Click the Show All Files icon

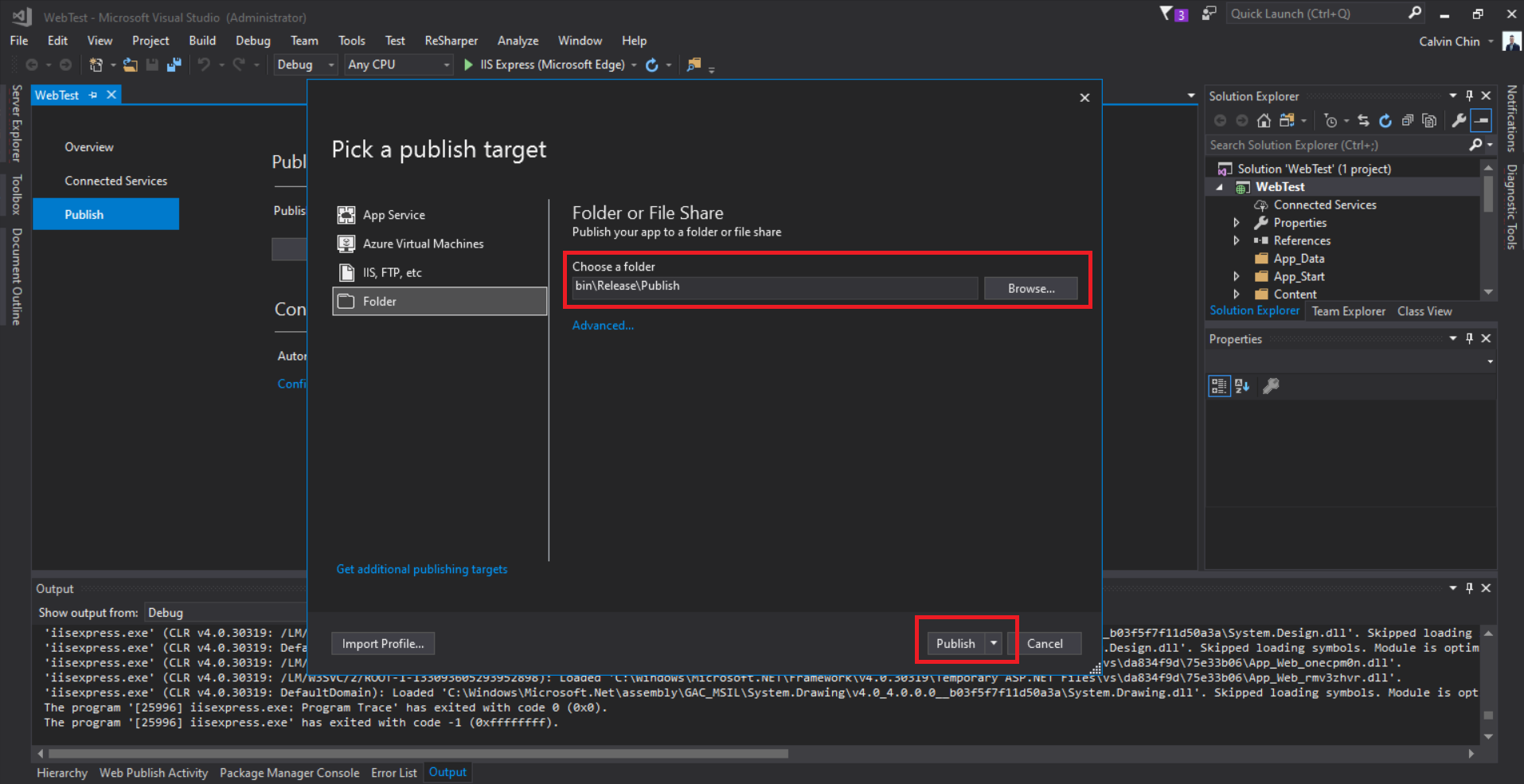point(1429,120)
